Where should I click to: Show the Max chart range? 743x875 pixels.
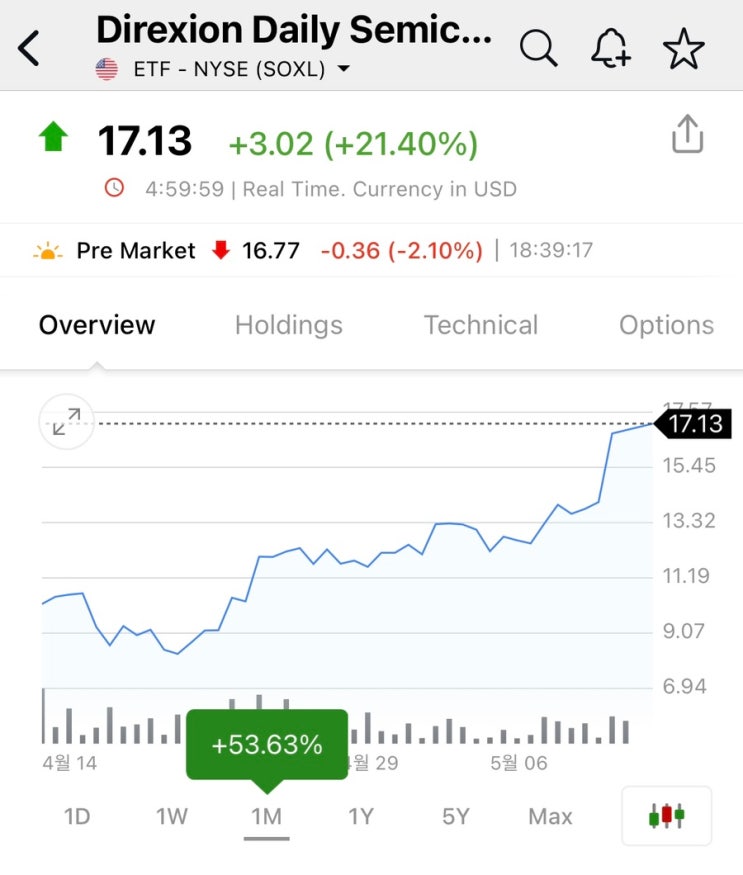point(550,816)
